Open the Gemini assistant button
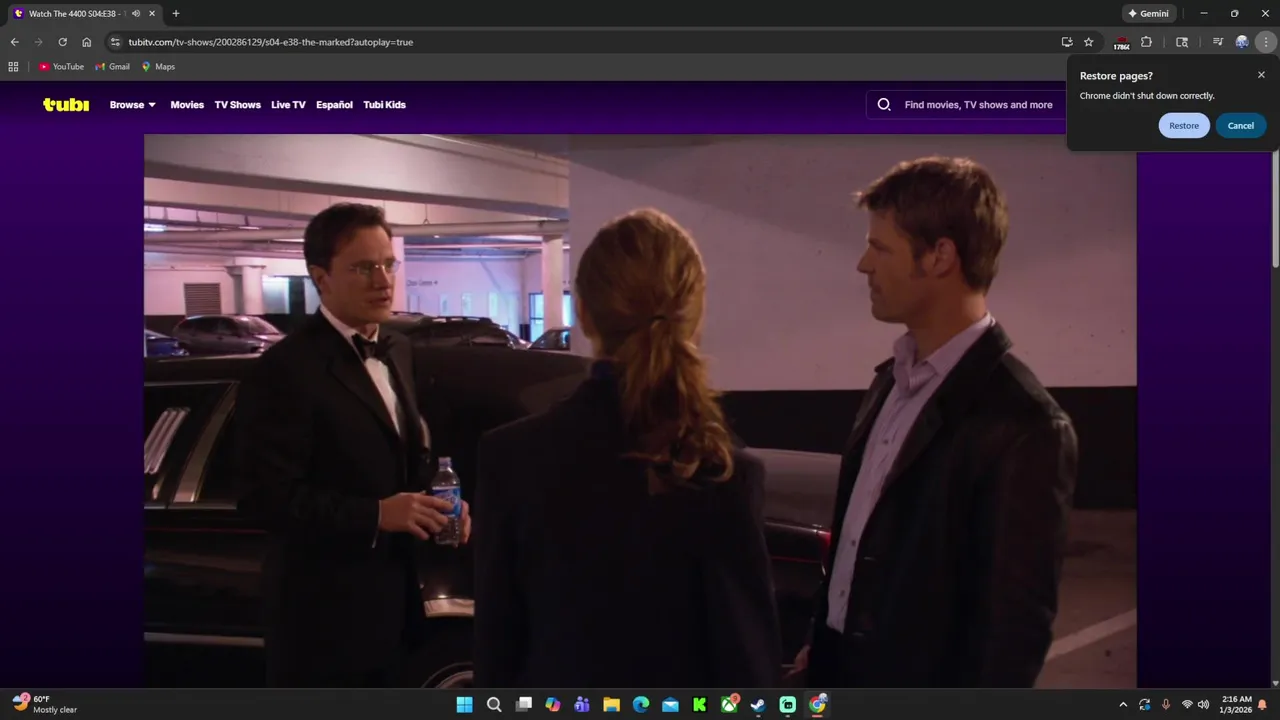The width and height of the screenshot is (1280, 720). coord(1148,14)
